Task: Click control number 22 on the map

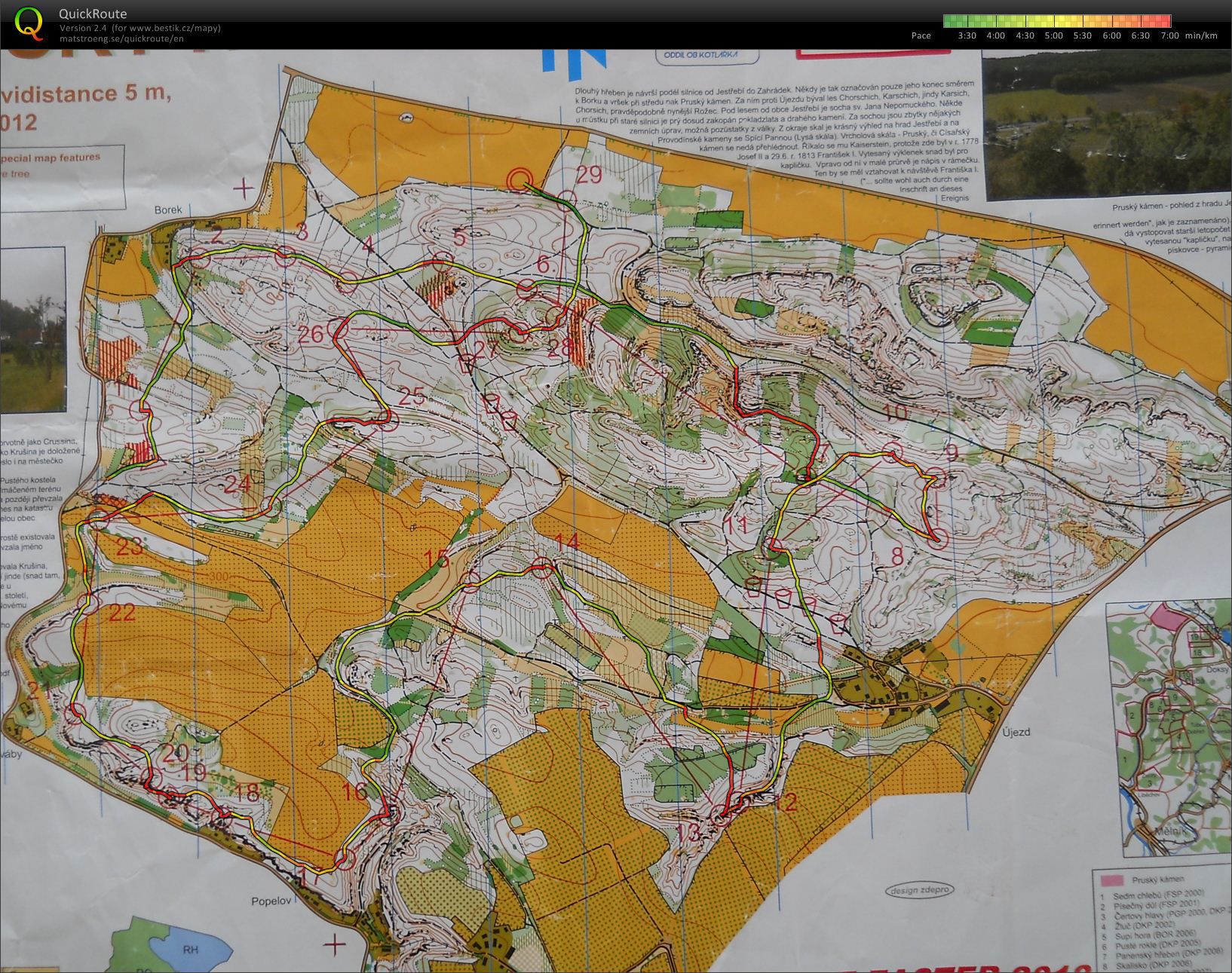Action: 122,612
